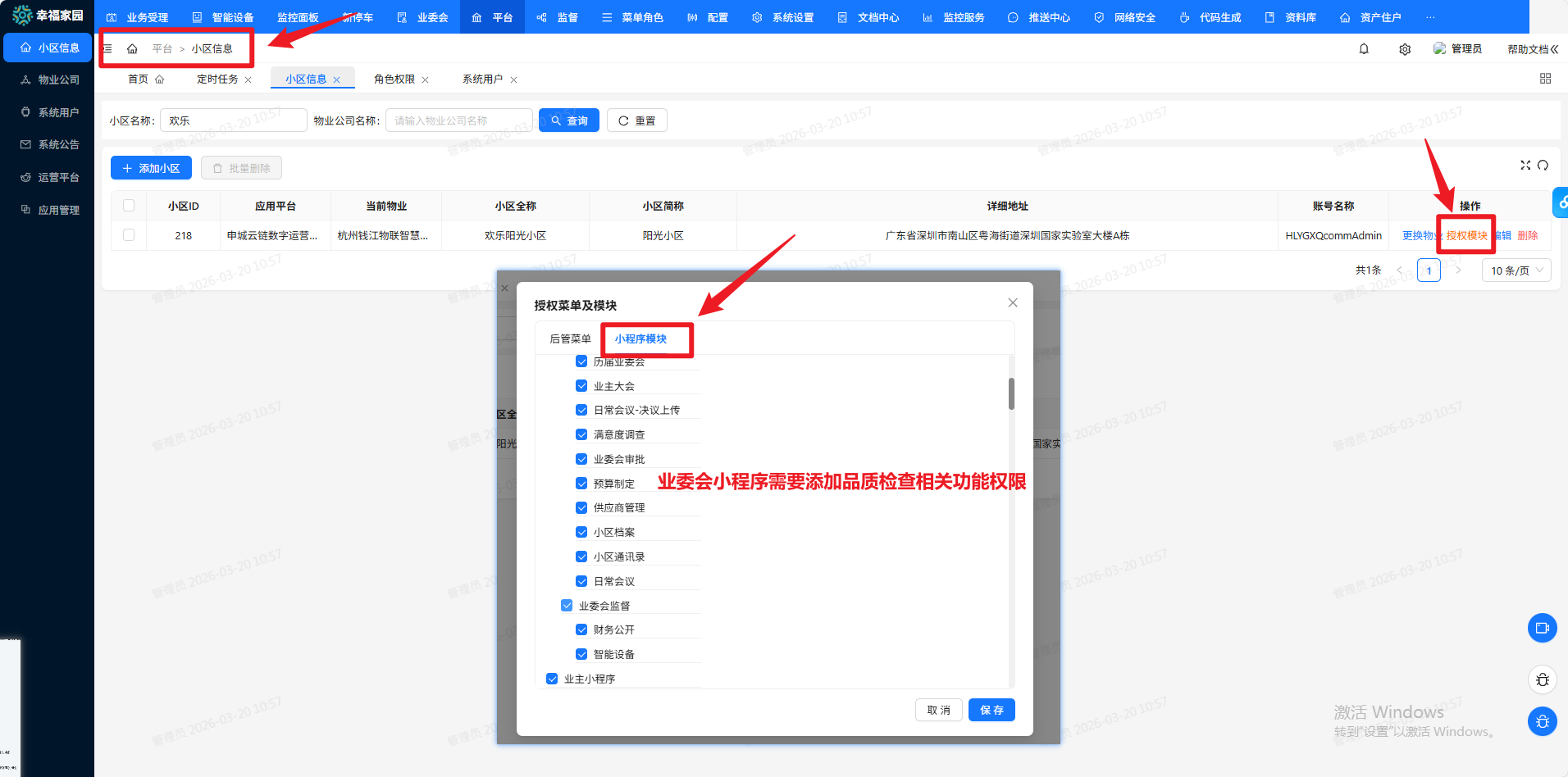The width and height of the screenshot is (1568, 777).
Task: Click the 取消 button in the dialog
Action: [938, 710]
